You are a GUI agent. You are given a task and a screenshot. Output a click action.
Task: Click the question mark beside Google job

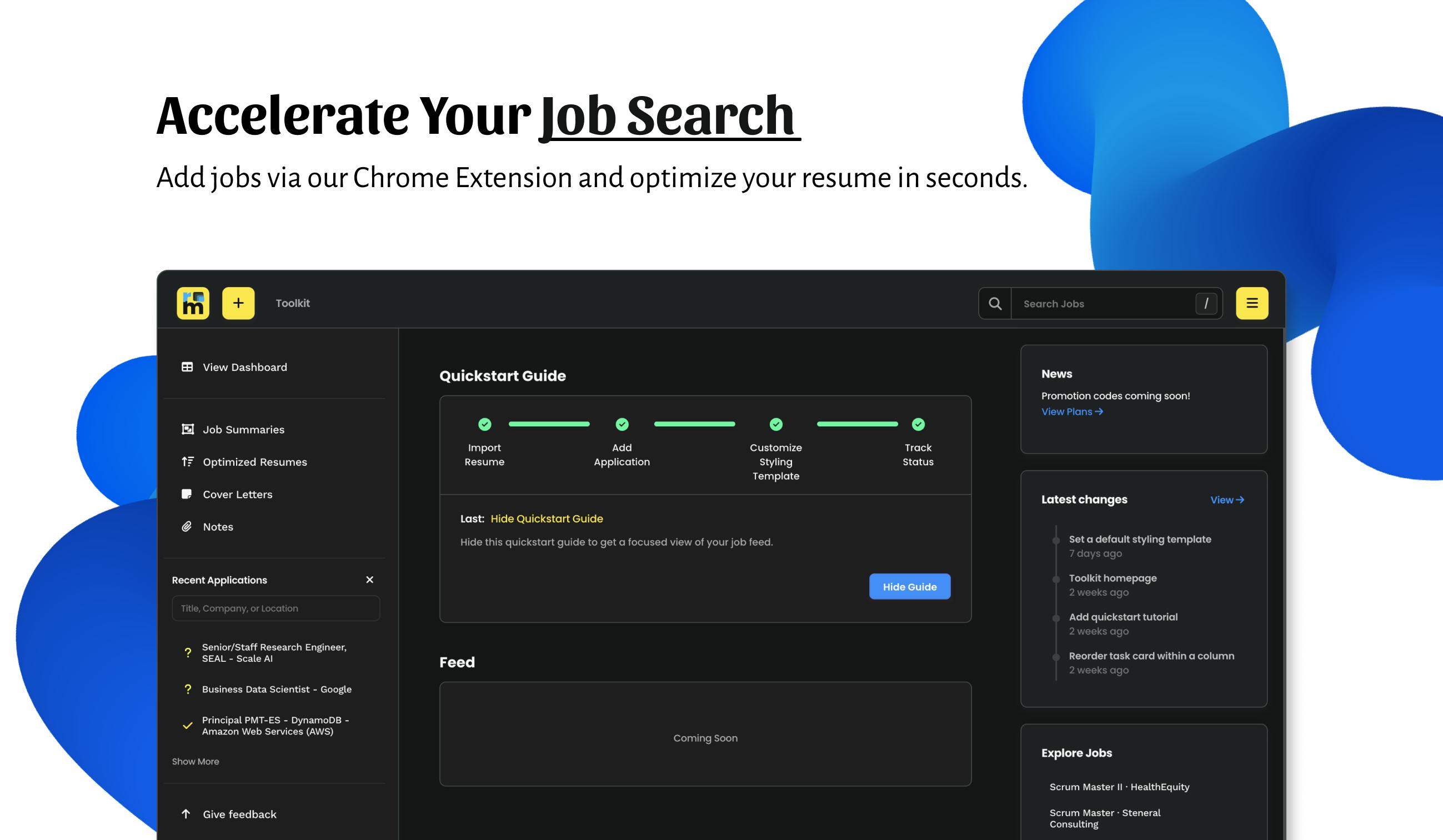point(188,689)
